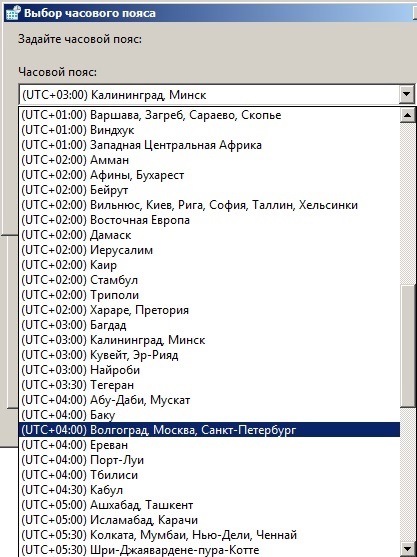
Task: Pick the Ашхабад, Ташкент time zone
Action: (x=209, y=505)
